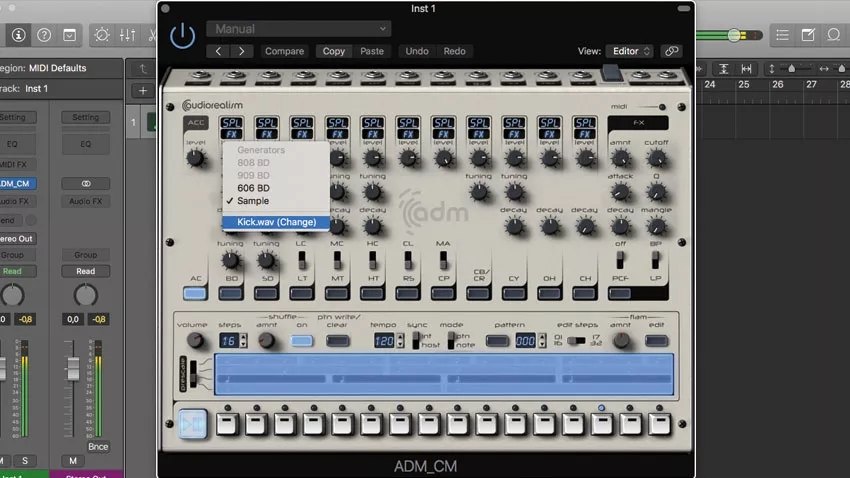The image size is (850, 478).
Task: Open the F-X black display section
Action: click(638, 123)
